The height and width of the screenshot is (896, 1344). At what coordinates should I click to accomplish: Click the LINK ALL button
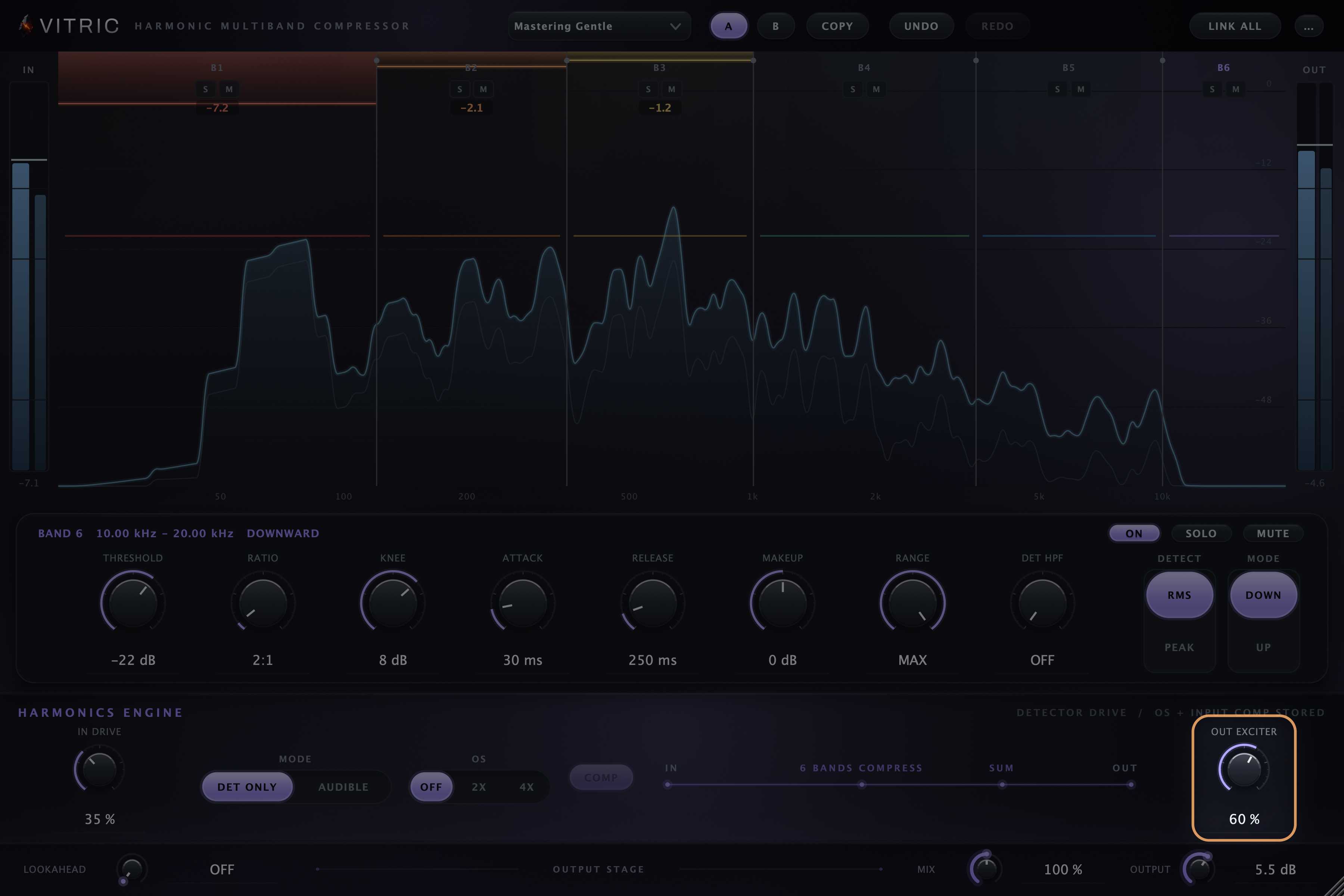point(1235,26)
